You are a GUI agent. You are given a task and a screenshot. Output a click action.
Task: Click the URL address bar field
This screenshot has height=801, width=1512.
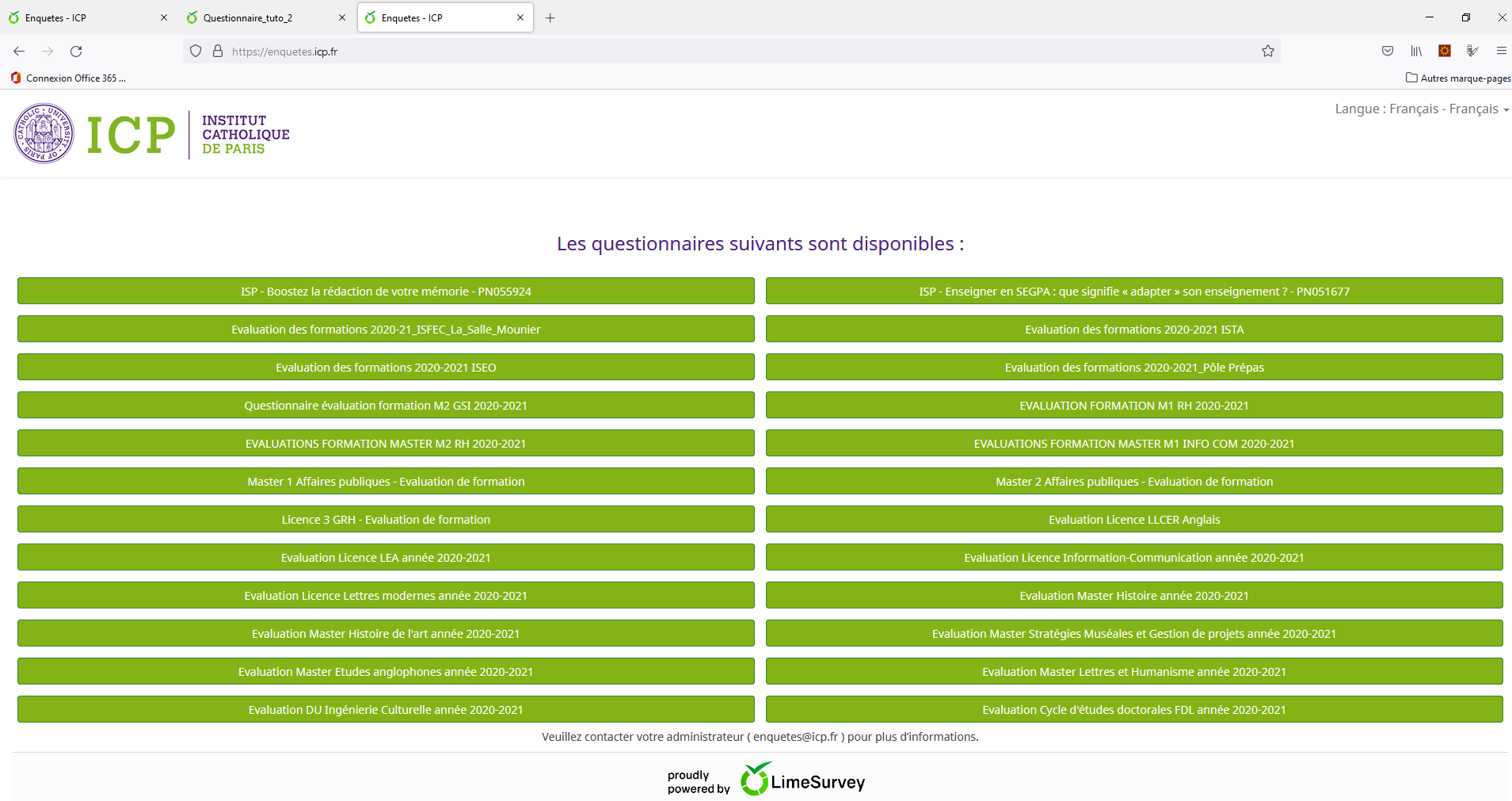click(x=713, y=51)
